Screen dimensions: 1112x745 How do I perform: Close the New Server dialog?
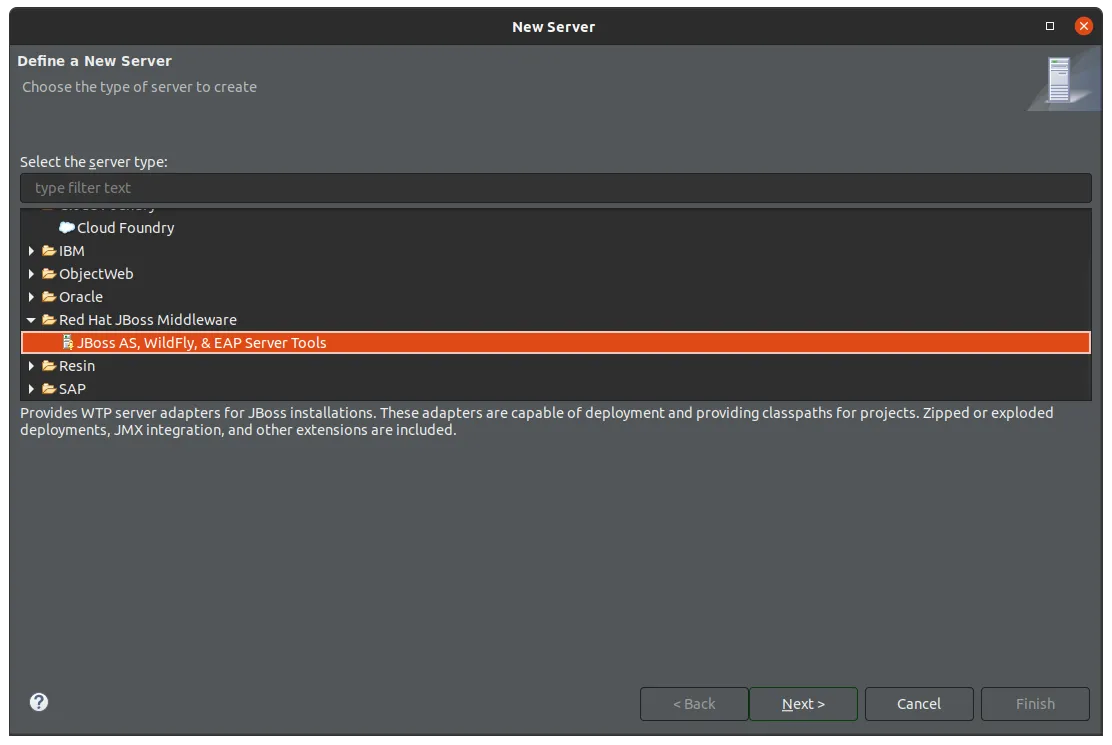click(1084, 26)
